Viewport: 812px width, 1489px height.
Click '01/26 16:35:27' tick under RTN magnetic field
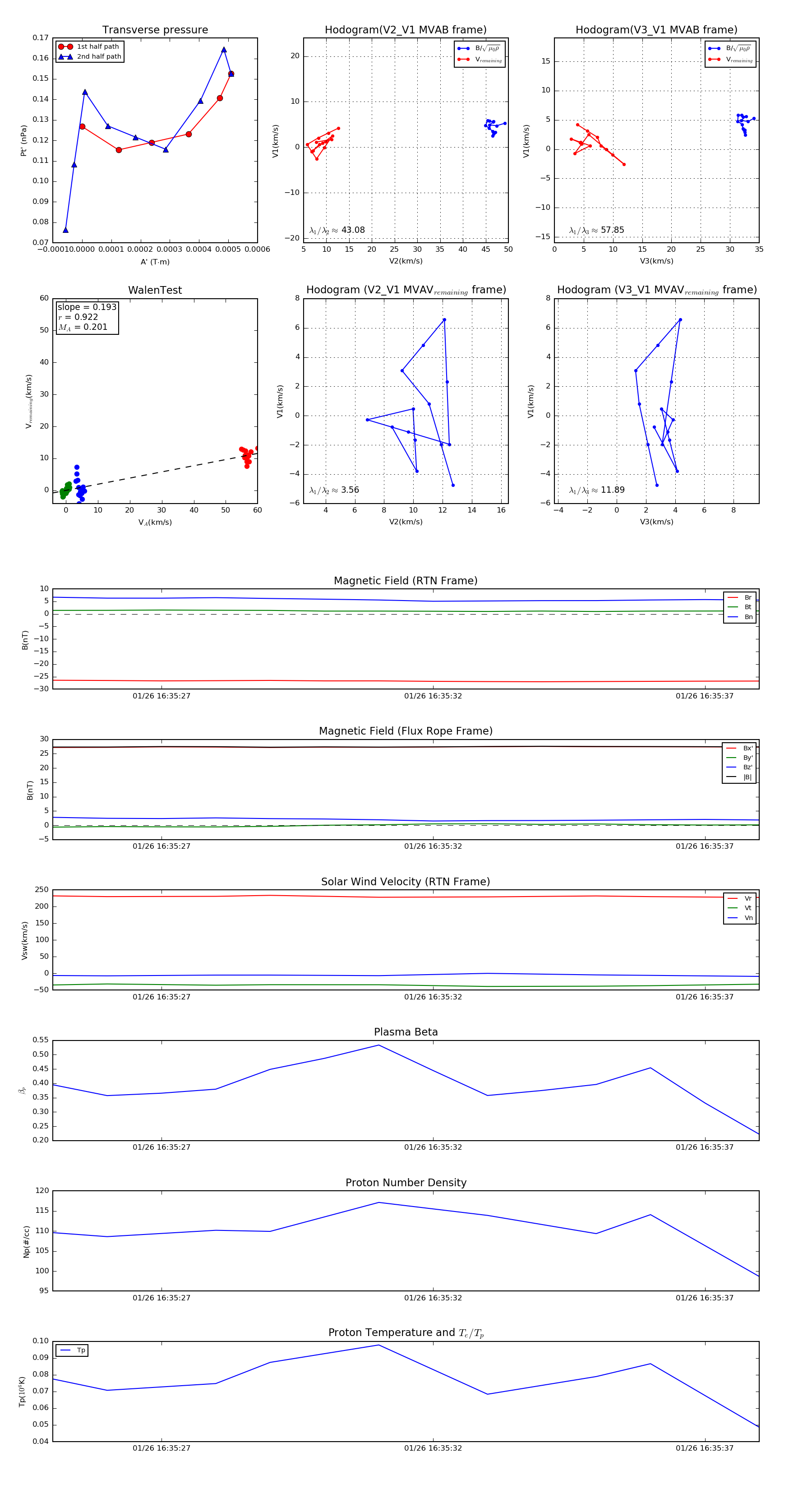tap(161, 696)
